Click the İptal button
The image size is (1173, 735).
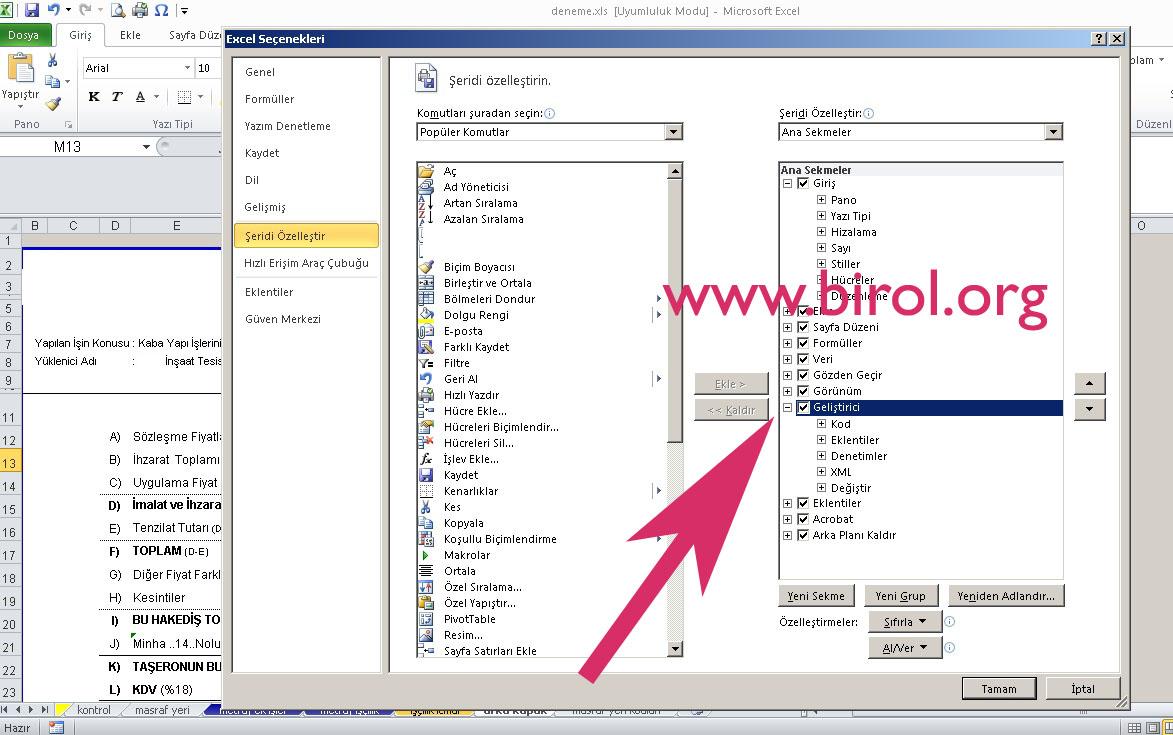(x=1082, y=689)
